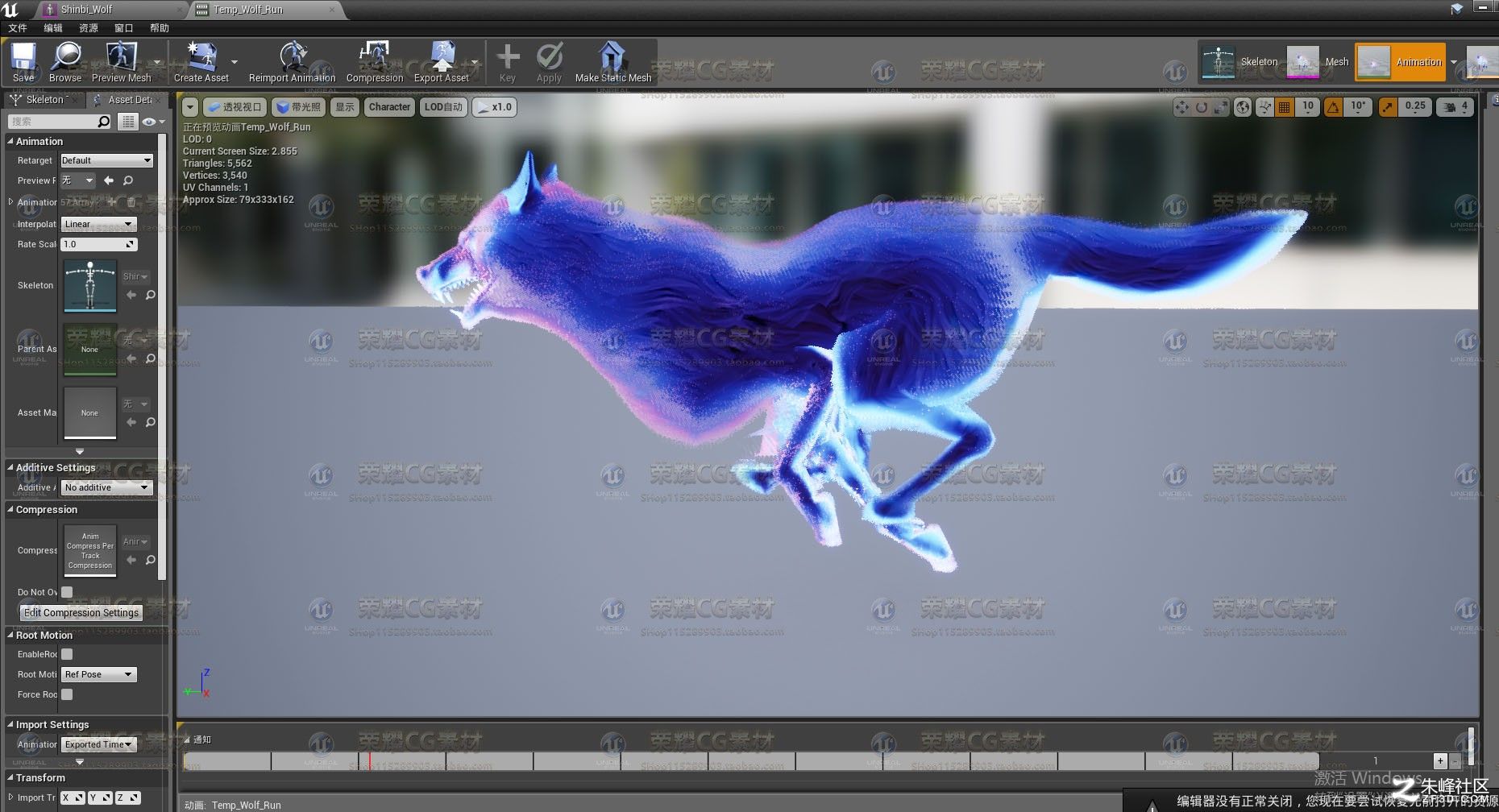
Task: Toggle the Force Root Lock checkbox
Action: (x=67, y=694)
